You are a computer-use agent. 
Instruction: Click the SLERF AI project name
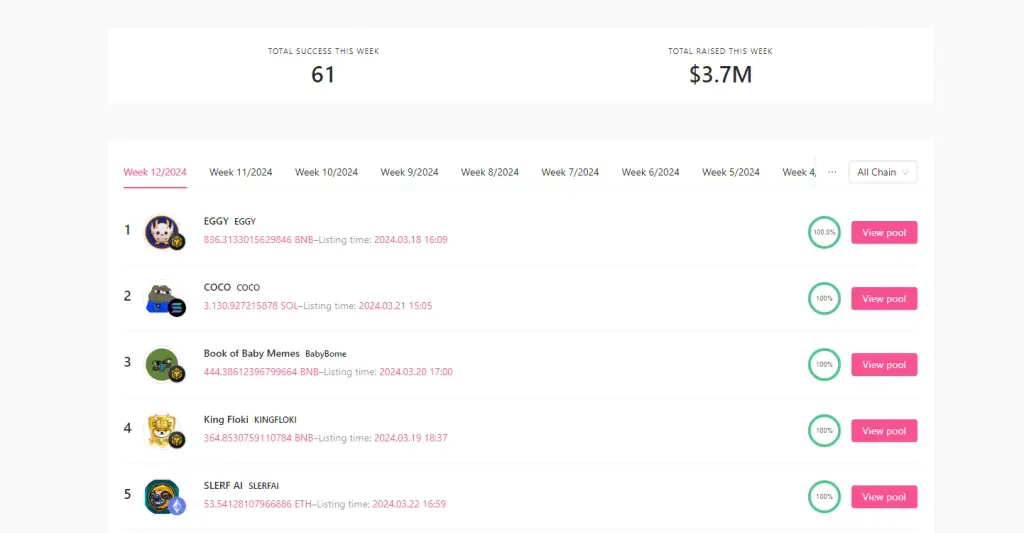223,485
